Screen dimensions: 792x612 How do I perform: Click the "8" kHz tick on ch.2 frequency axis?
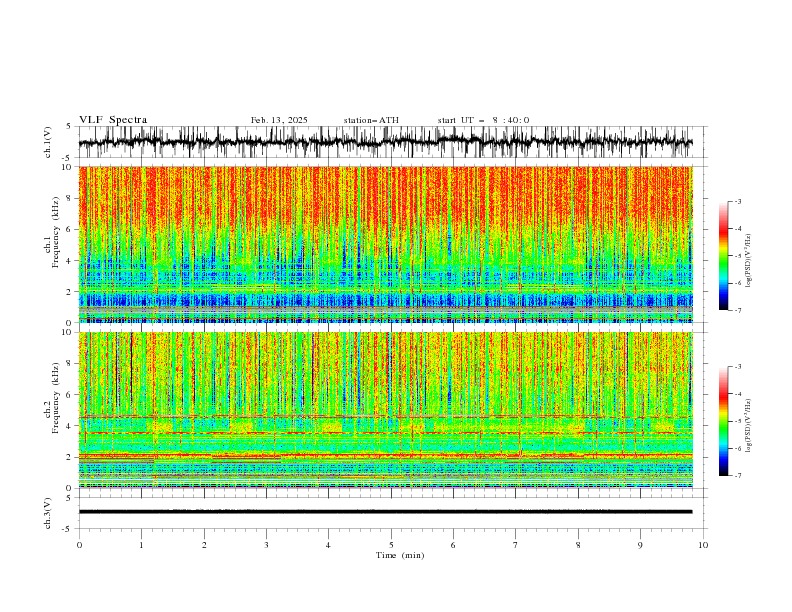click(x=70, y=363)
